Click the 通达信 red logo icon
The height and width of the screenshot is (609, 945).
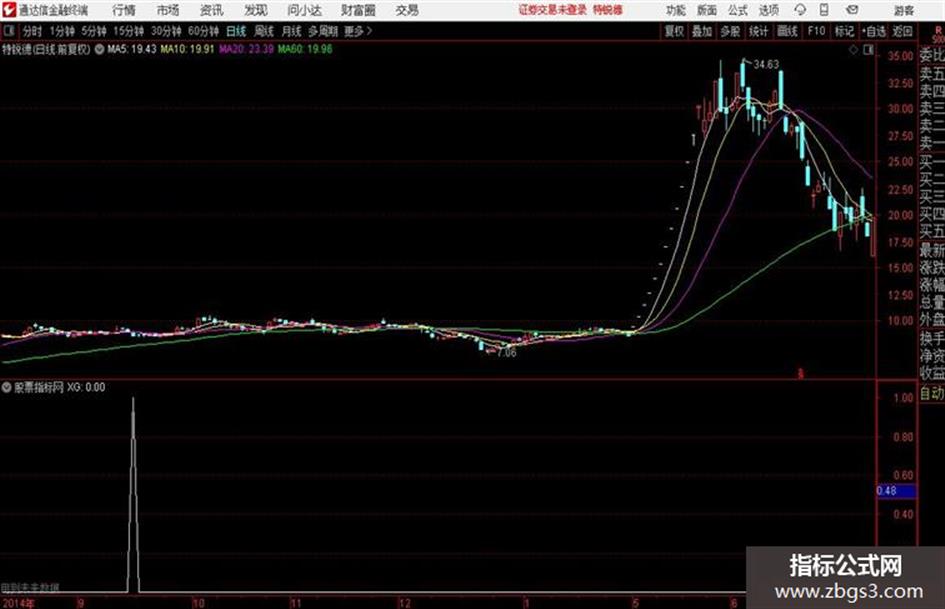point(9,10)
